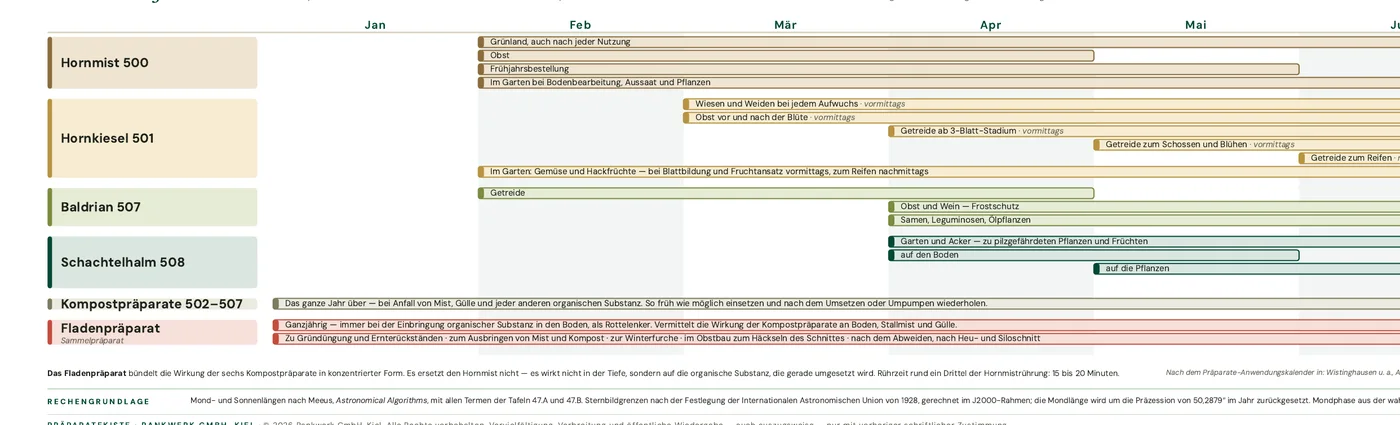Image resolution: width=1400 pixels, height=425 pixels.
Task: Click the Im Garten bei Bodenbearbeitung bar
Action: (939, 82)
